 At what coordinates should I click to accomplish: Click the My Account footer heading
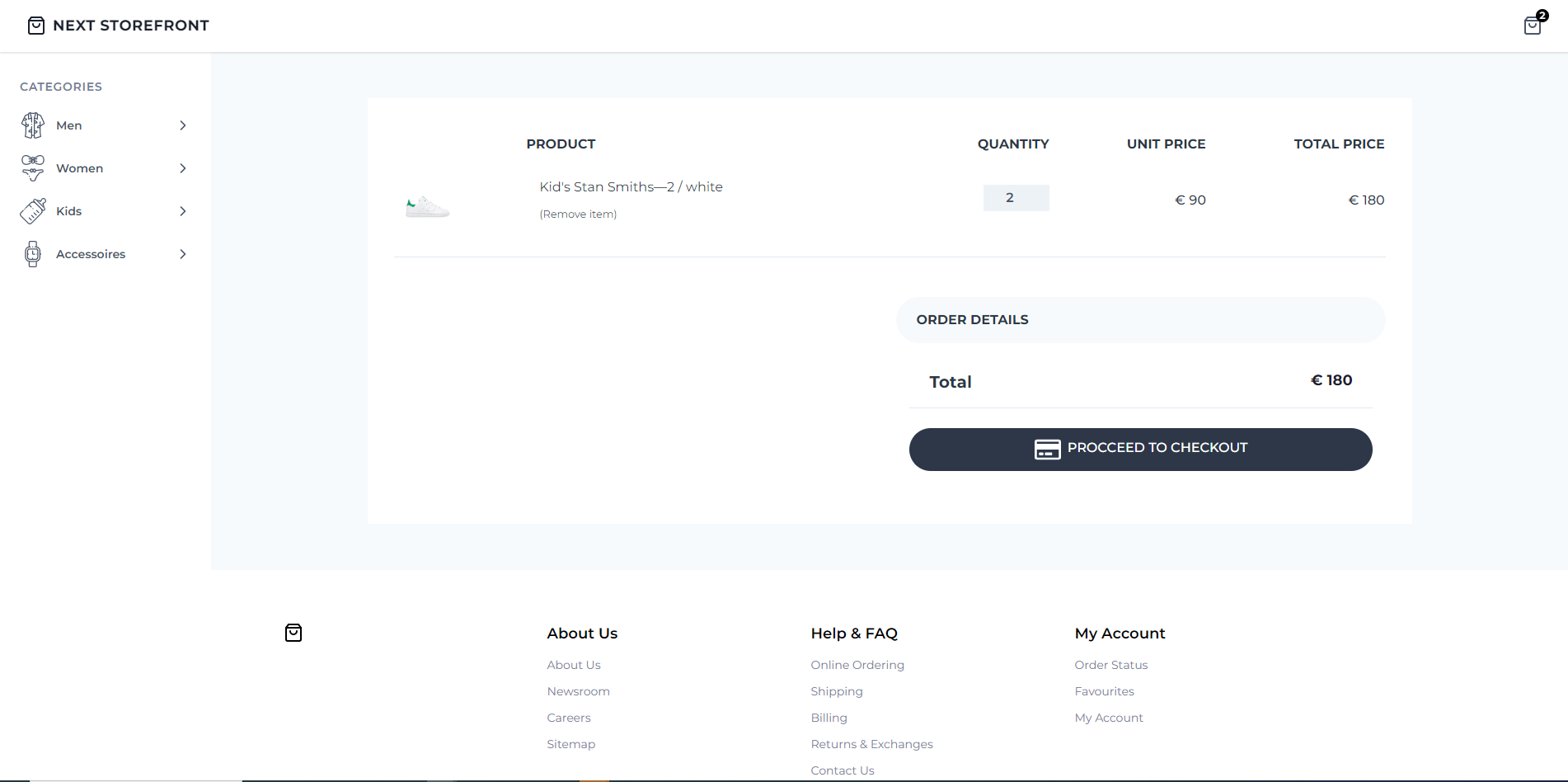click(x=1120, y=634)
